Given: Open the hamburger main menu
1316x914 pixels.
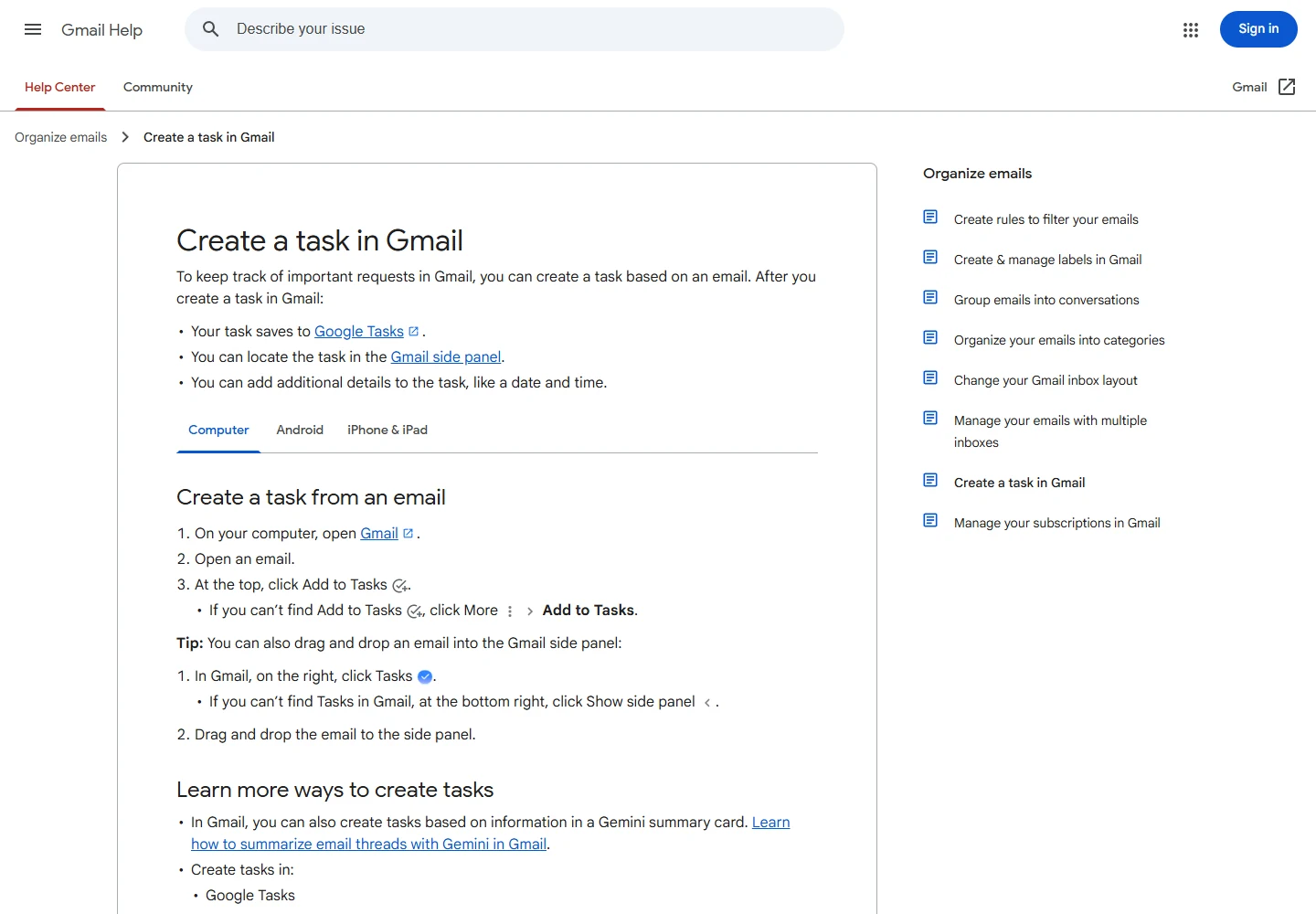Looking at the screenshot, I should 33,29.
